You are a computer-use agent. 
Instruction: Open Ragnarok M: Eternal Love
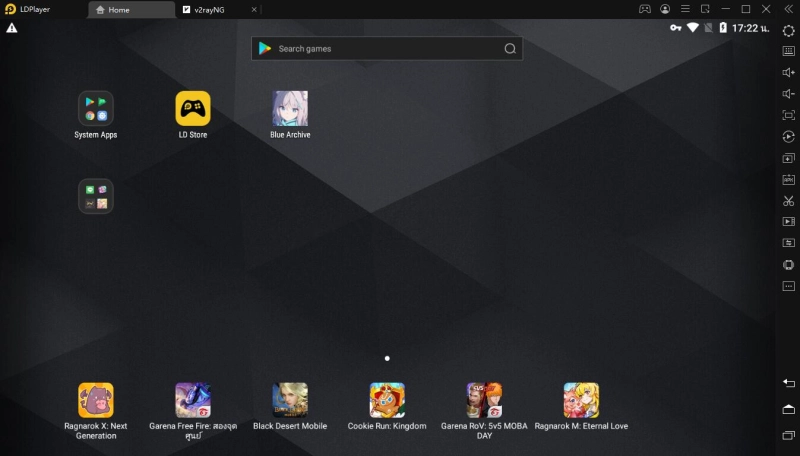coord(581,400)
